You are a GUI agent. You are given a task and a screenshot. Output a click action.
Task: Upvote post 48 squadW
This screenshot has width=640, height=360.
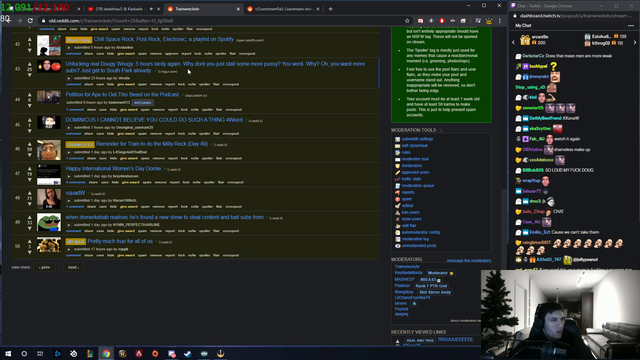pyautogui.click(x=29, y=193)
